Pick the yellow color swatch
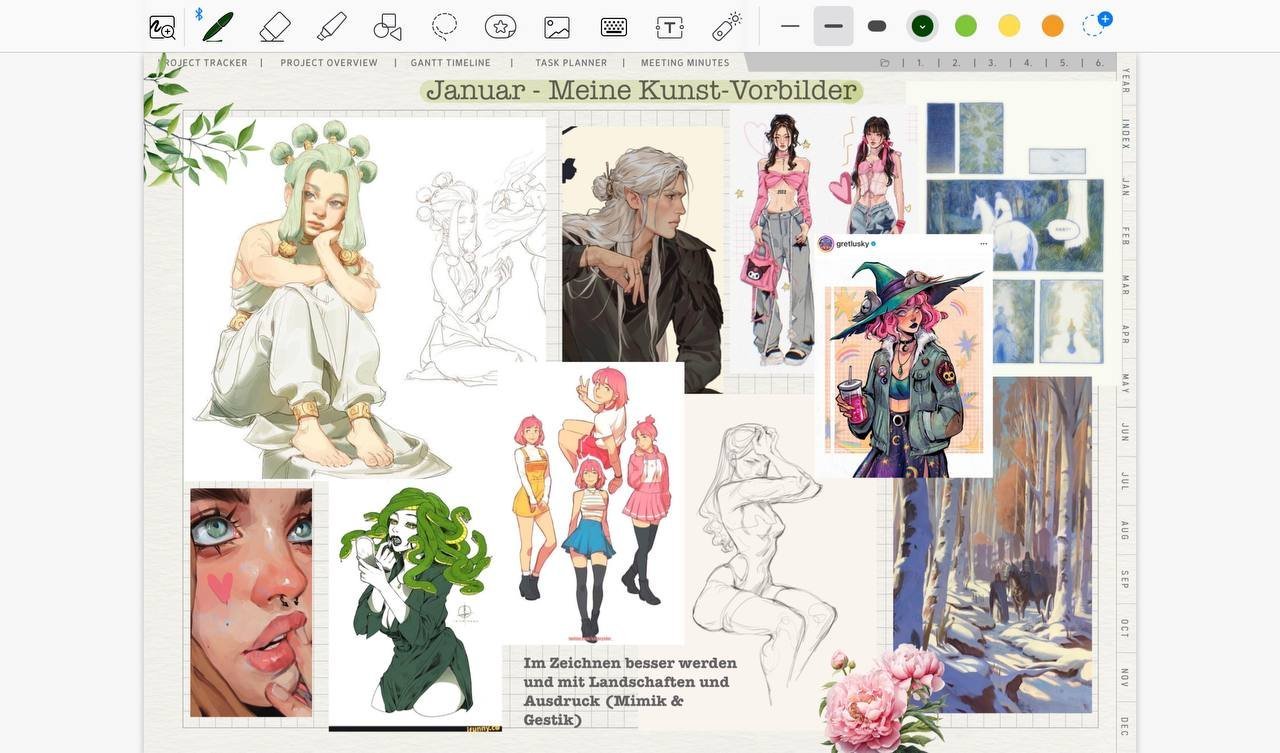The width and height of the screenshot is (1280, 753). click(x=1009, y=26)
